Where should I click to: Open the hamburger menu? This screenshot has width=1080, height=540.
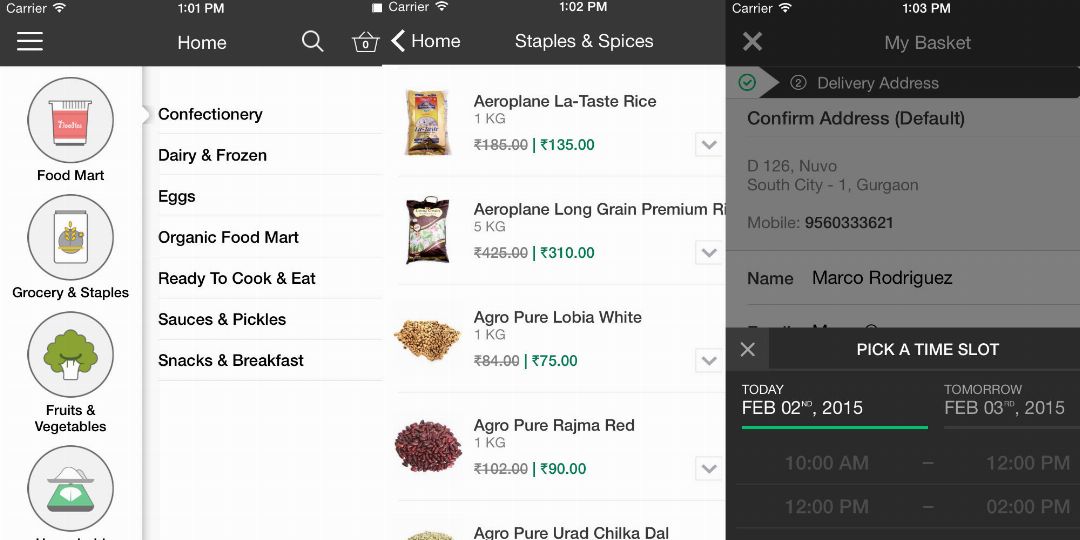[x=30, y=42]
